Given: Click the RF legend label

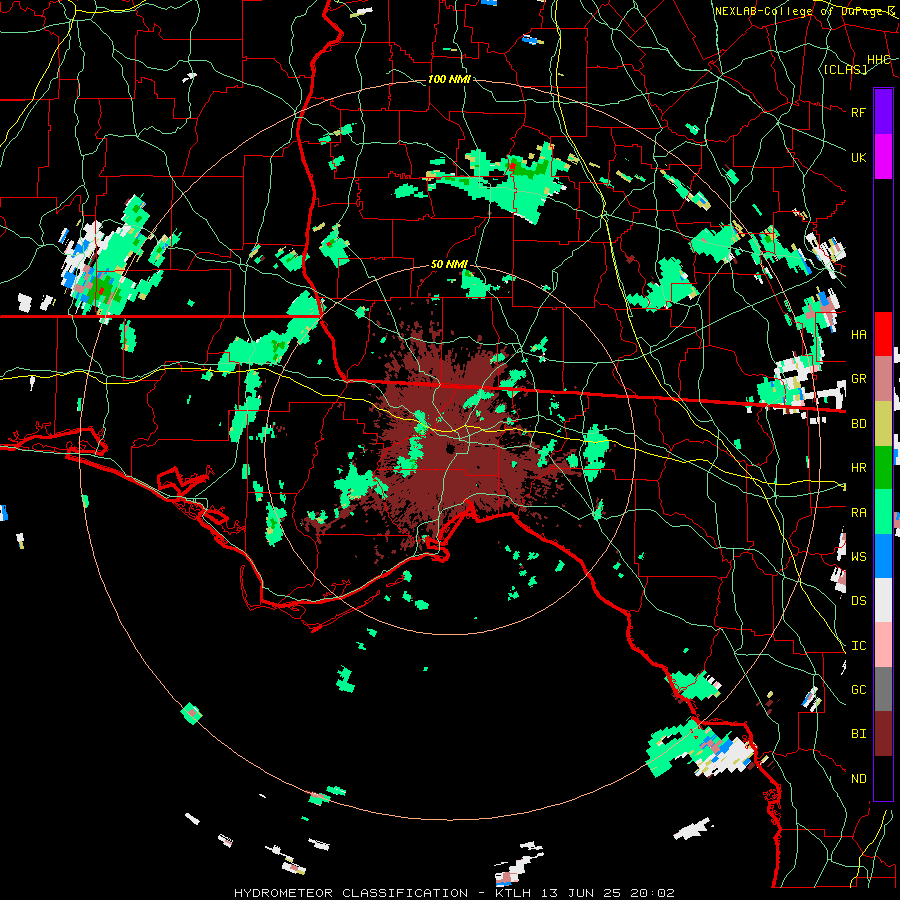Looking at the screenshot, I should [858, 112].
